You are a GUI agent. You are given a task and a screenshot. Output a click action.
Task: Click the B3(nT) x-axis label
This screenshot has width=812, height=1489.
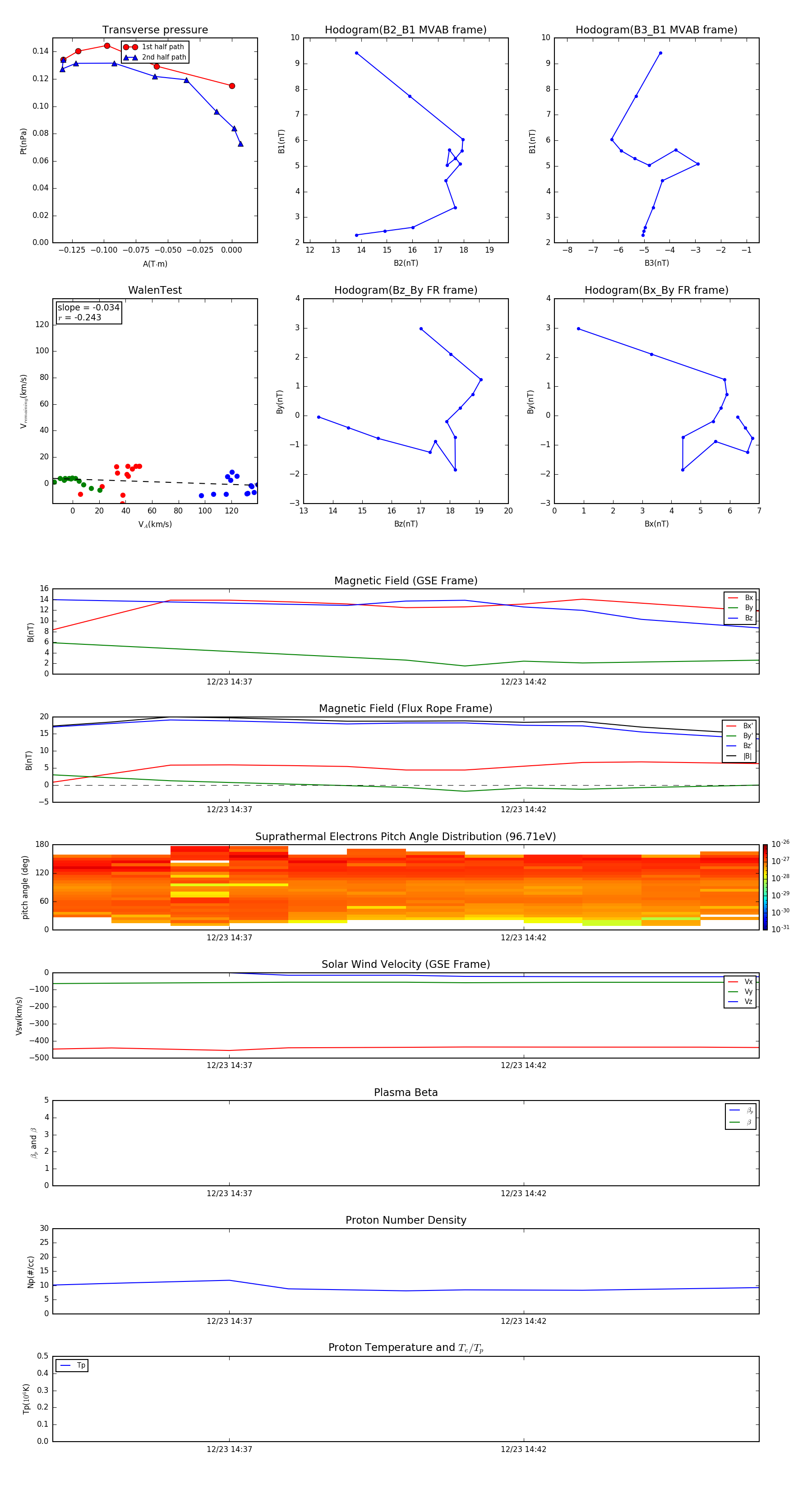[656, 263]
